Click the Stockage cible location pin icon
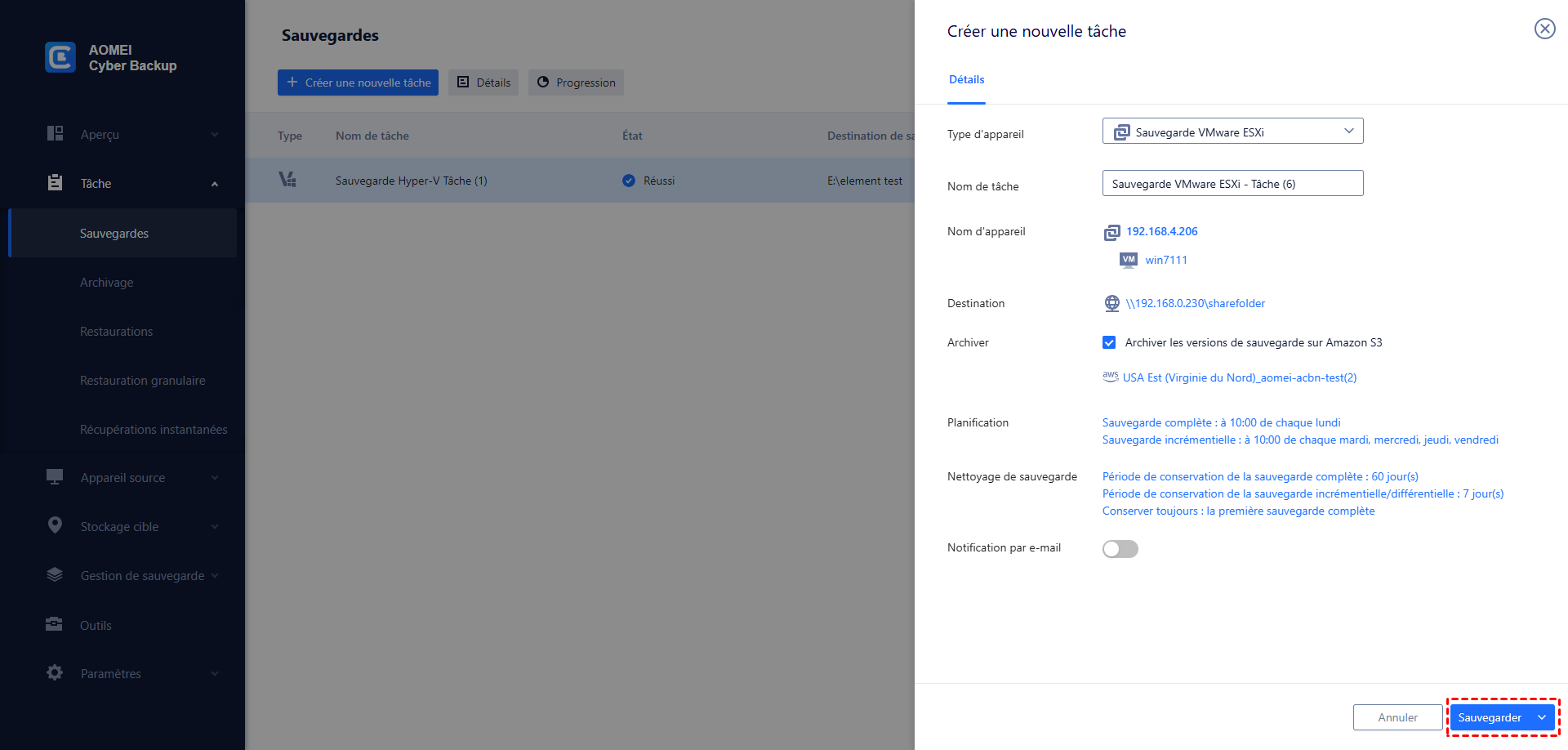1568x750 pixels. 55,526
